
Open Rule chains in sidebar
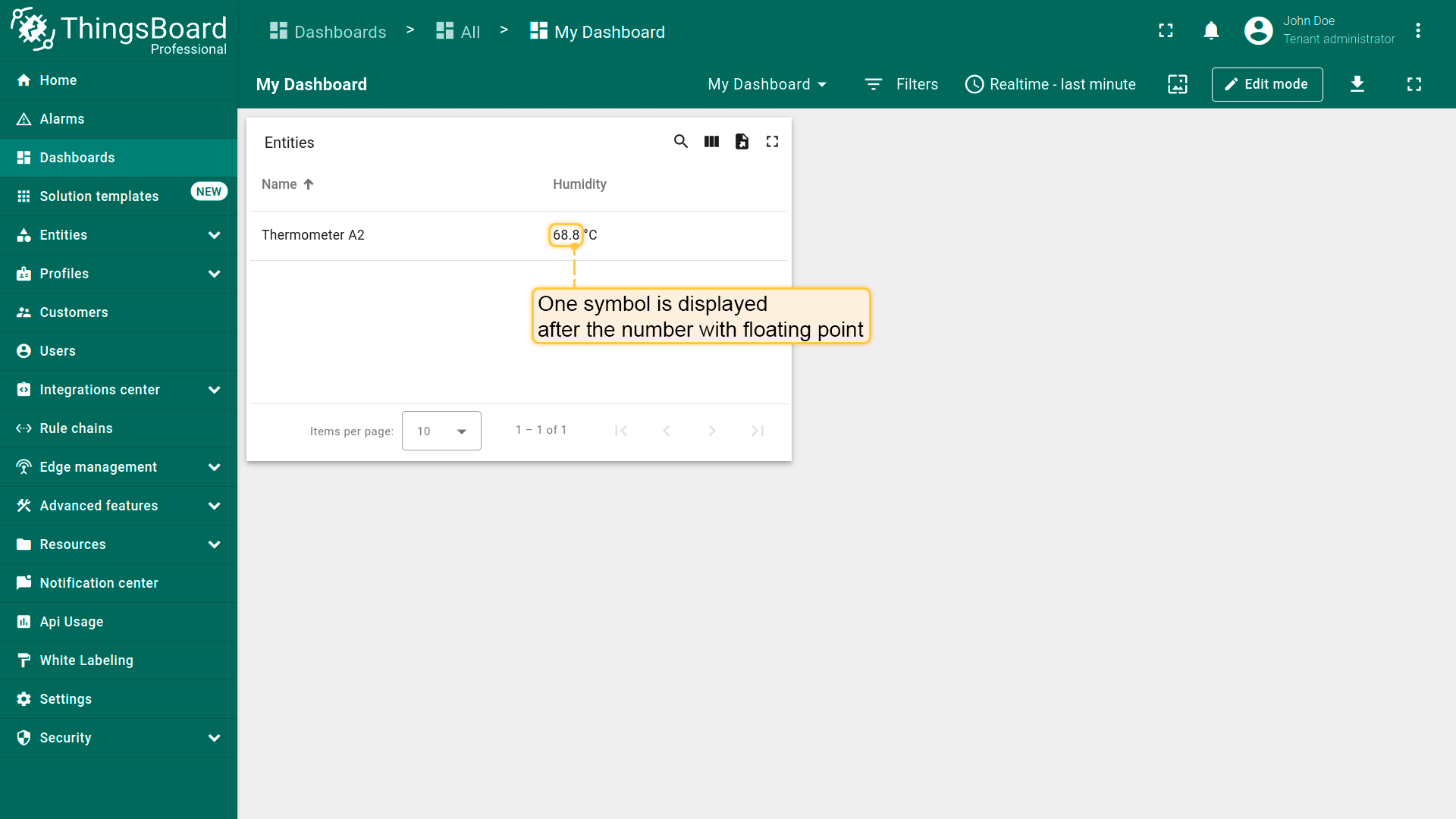(76, 428)
